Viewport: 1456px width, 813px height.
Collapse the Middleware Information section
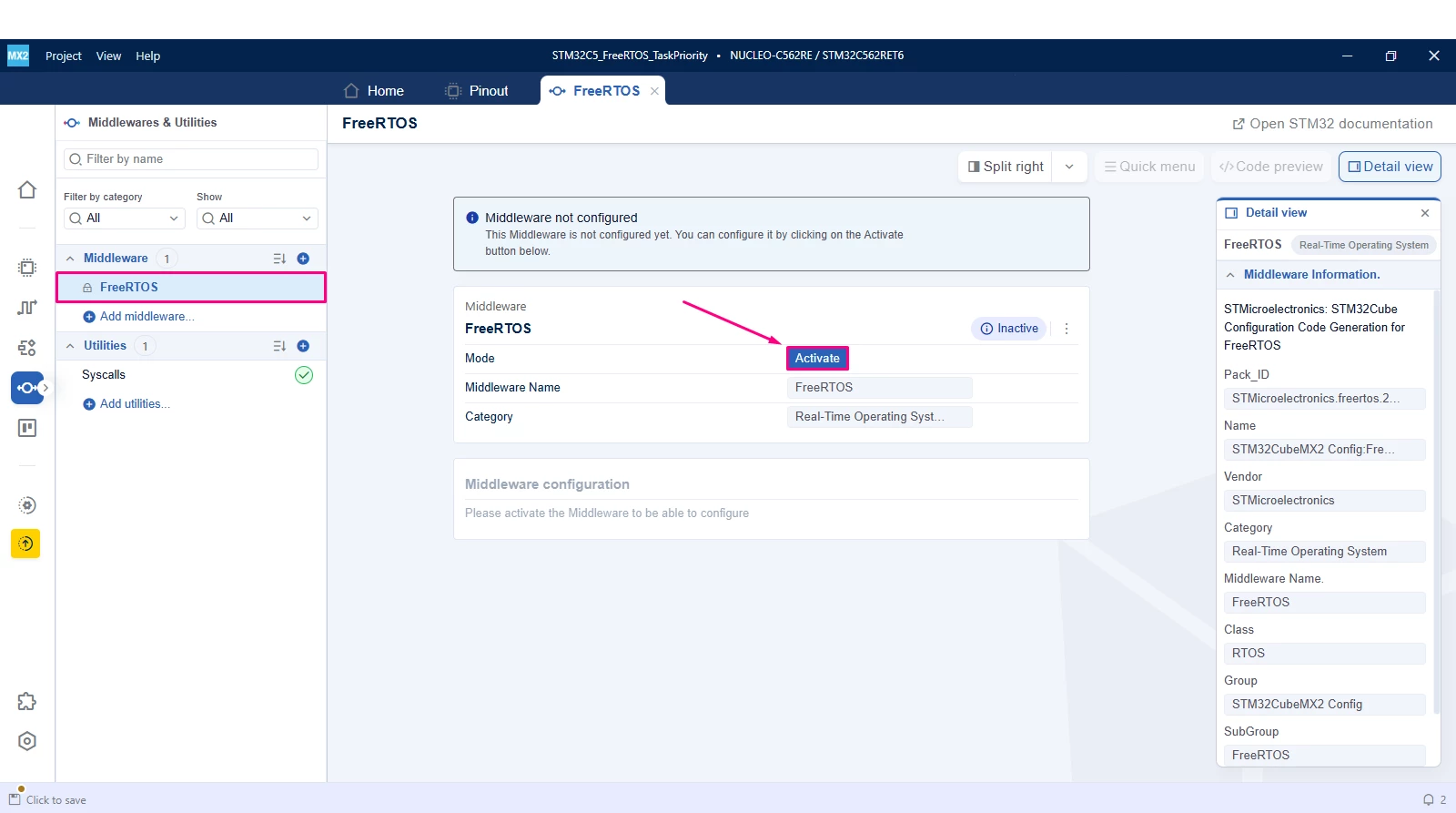1230,275
